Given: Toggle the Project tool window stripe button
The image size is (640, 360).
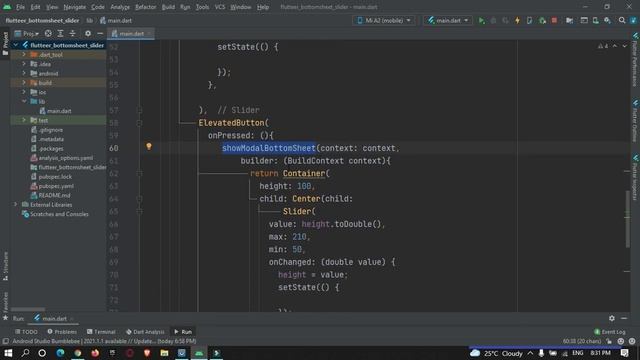Looking at the screenshot, I should pyautogui.click(x=5, y=44).
